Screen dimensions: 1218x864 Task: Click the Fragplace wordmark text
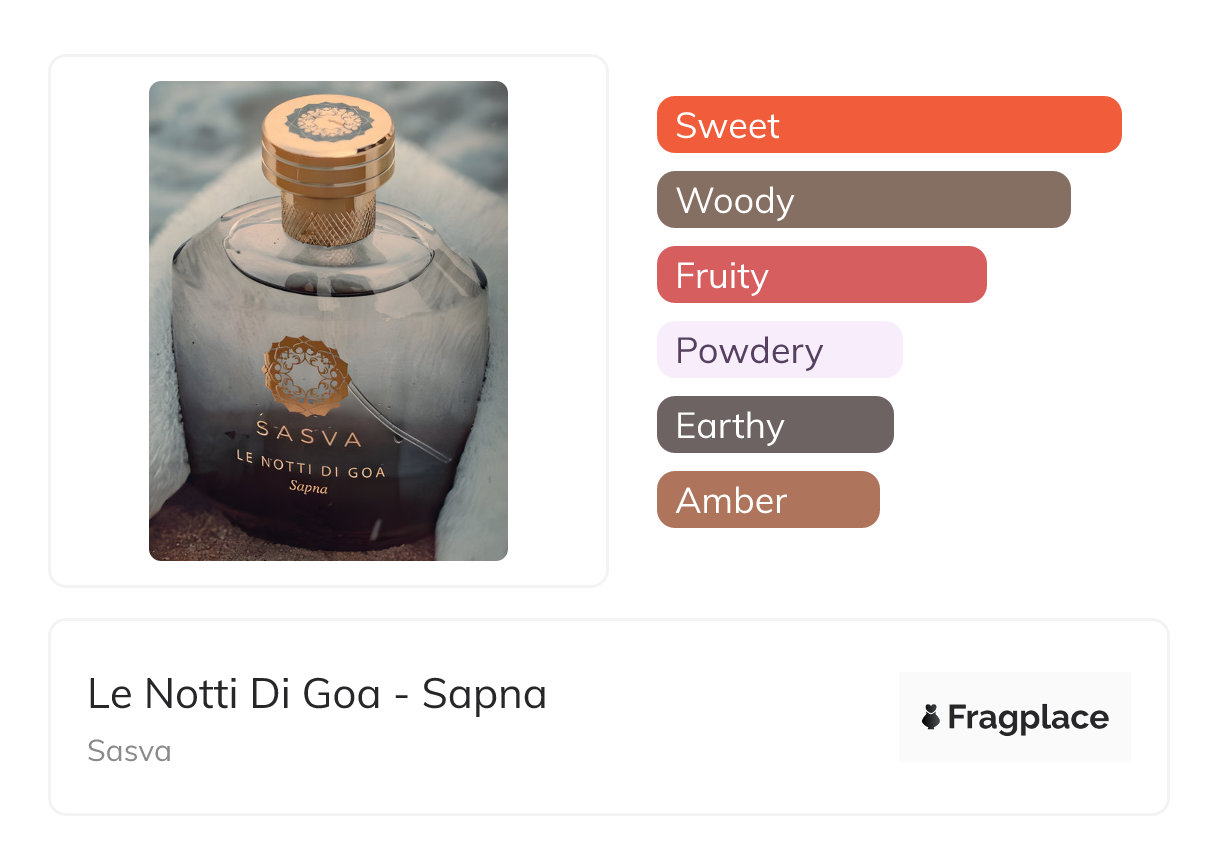coord(1028,717)
